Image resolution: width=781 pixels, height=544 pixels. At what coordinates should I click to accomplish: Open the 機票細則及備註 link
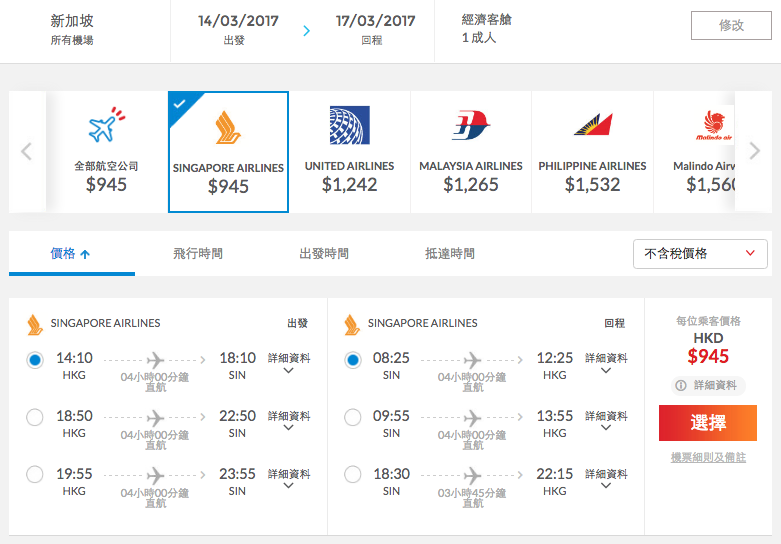click(708, 457)
